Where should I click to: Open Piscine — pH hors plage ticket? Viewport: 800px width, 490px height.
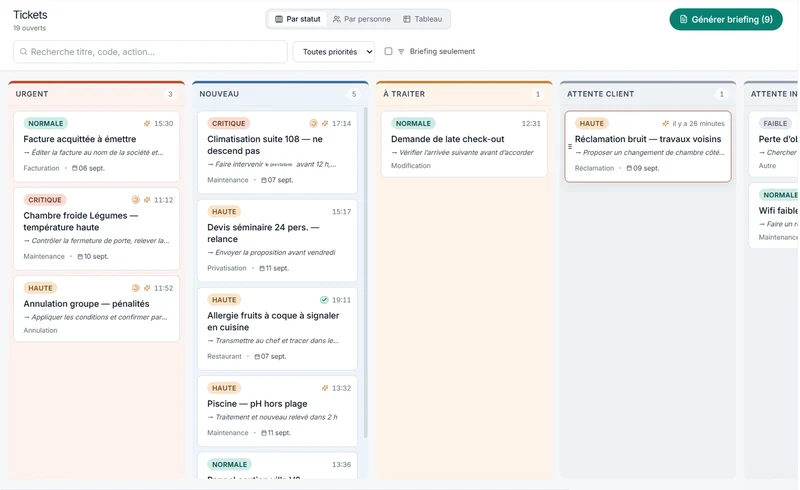pyautogui.click(x=278, y=411)
